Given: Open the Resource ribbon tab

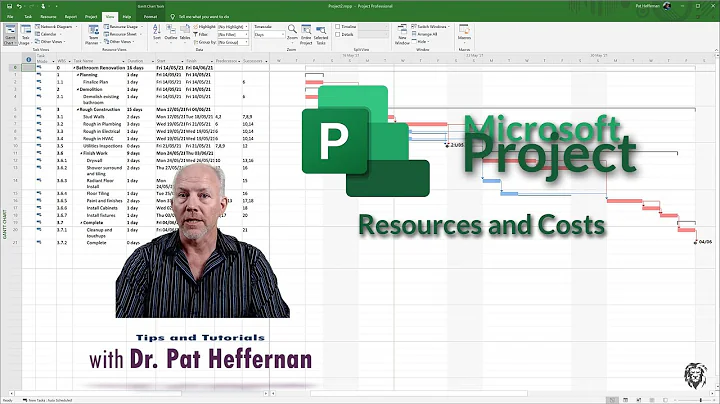Looking at the screenshot, I should 48,17.
